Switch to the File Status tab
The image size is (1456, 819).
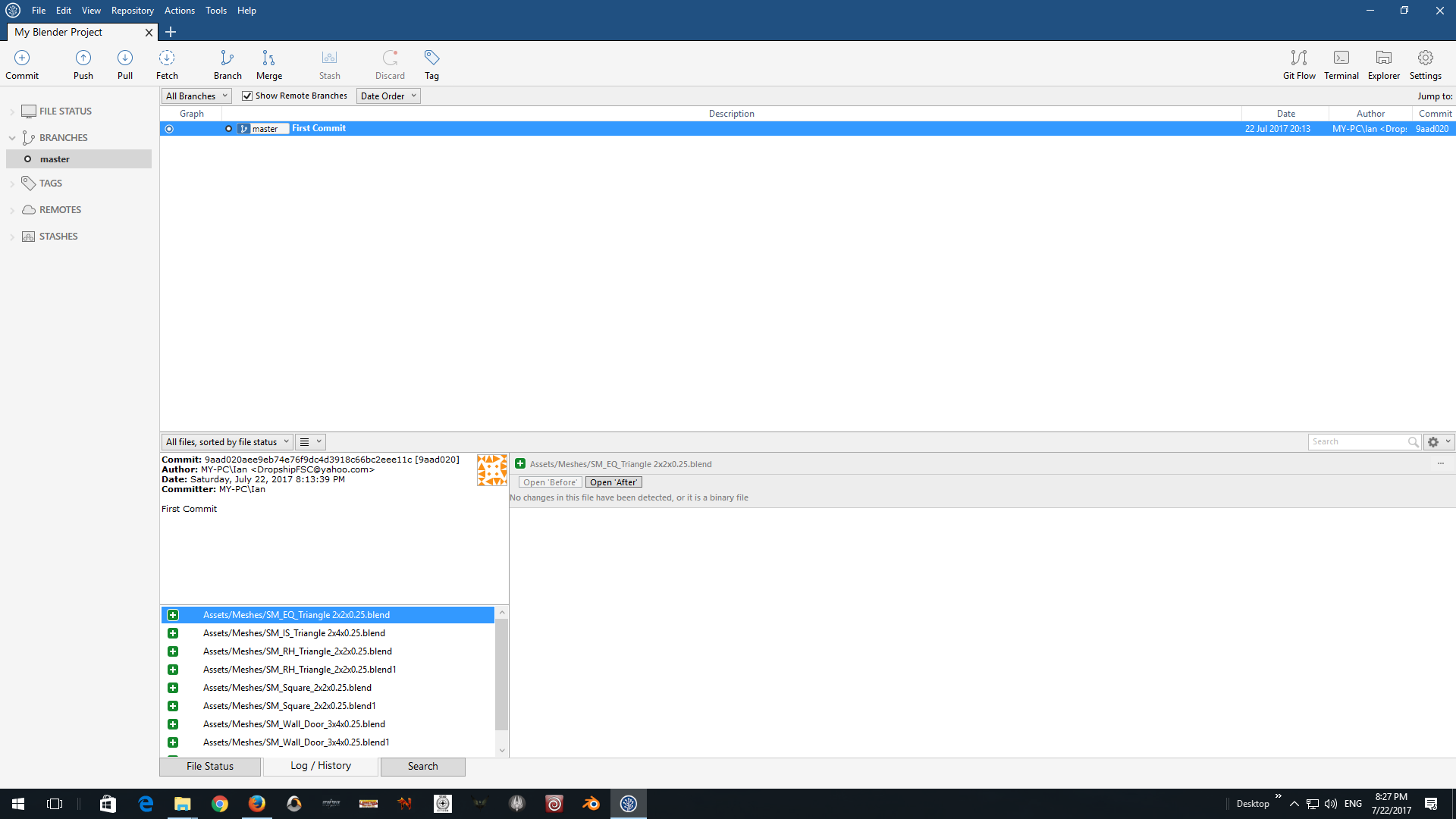click(210, 766)
